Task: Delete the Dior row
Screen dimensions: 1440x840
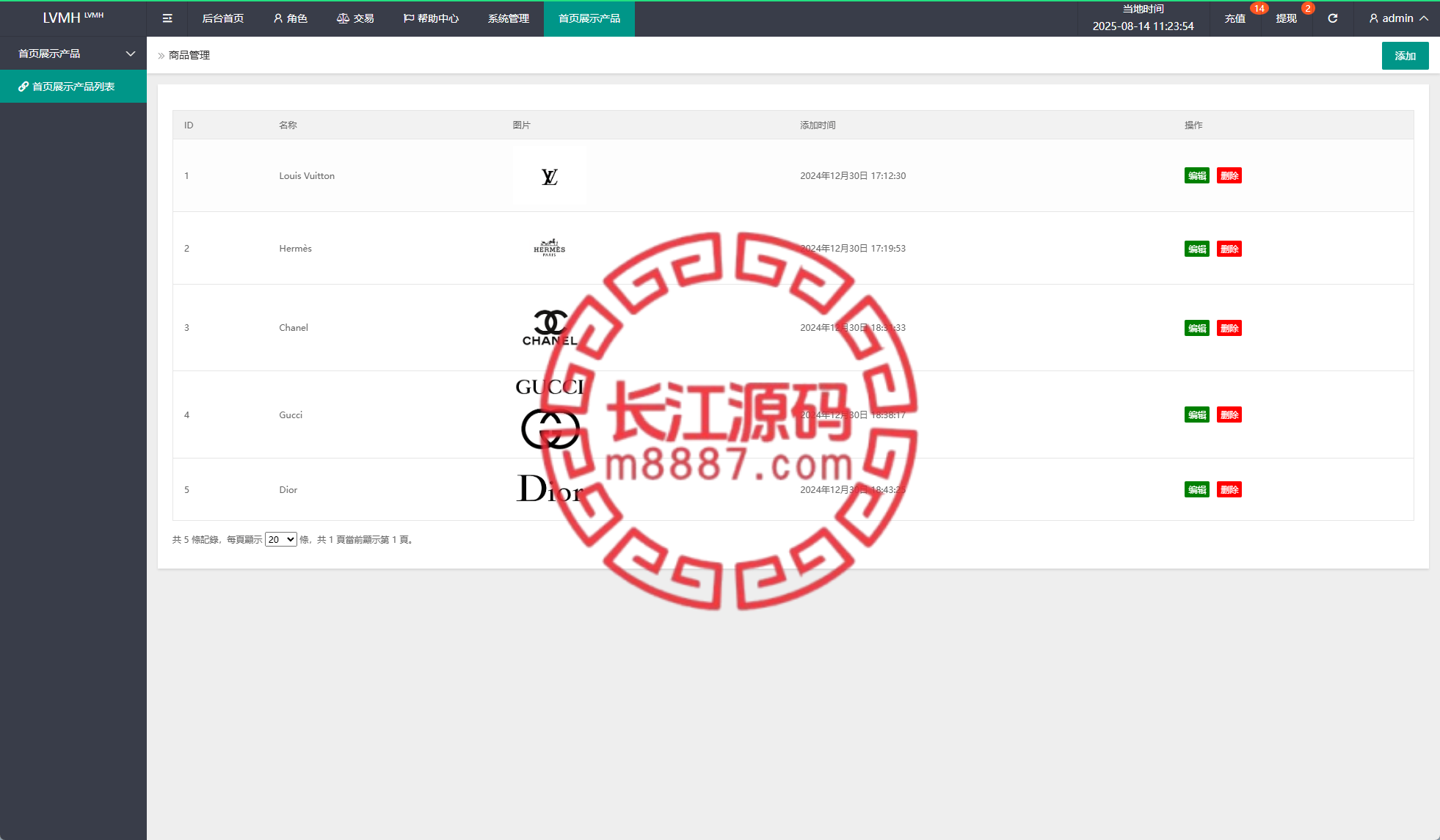Action: point(1229,489)
